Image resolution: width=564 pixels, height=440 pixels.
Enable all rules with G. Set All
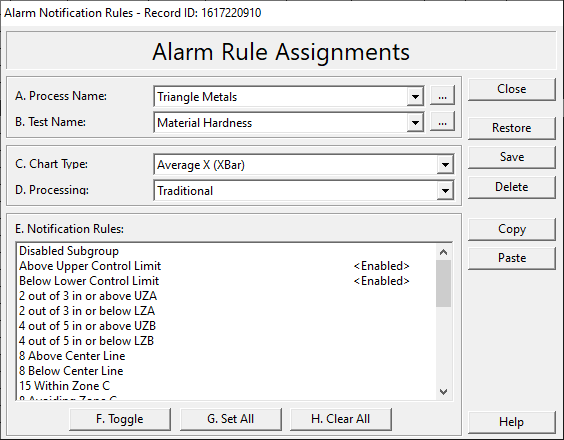tap(231, 419)
